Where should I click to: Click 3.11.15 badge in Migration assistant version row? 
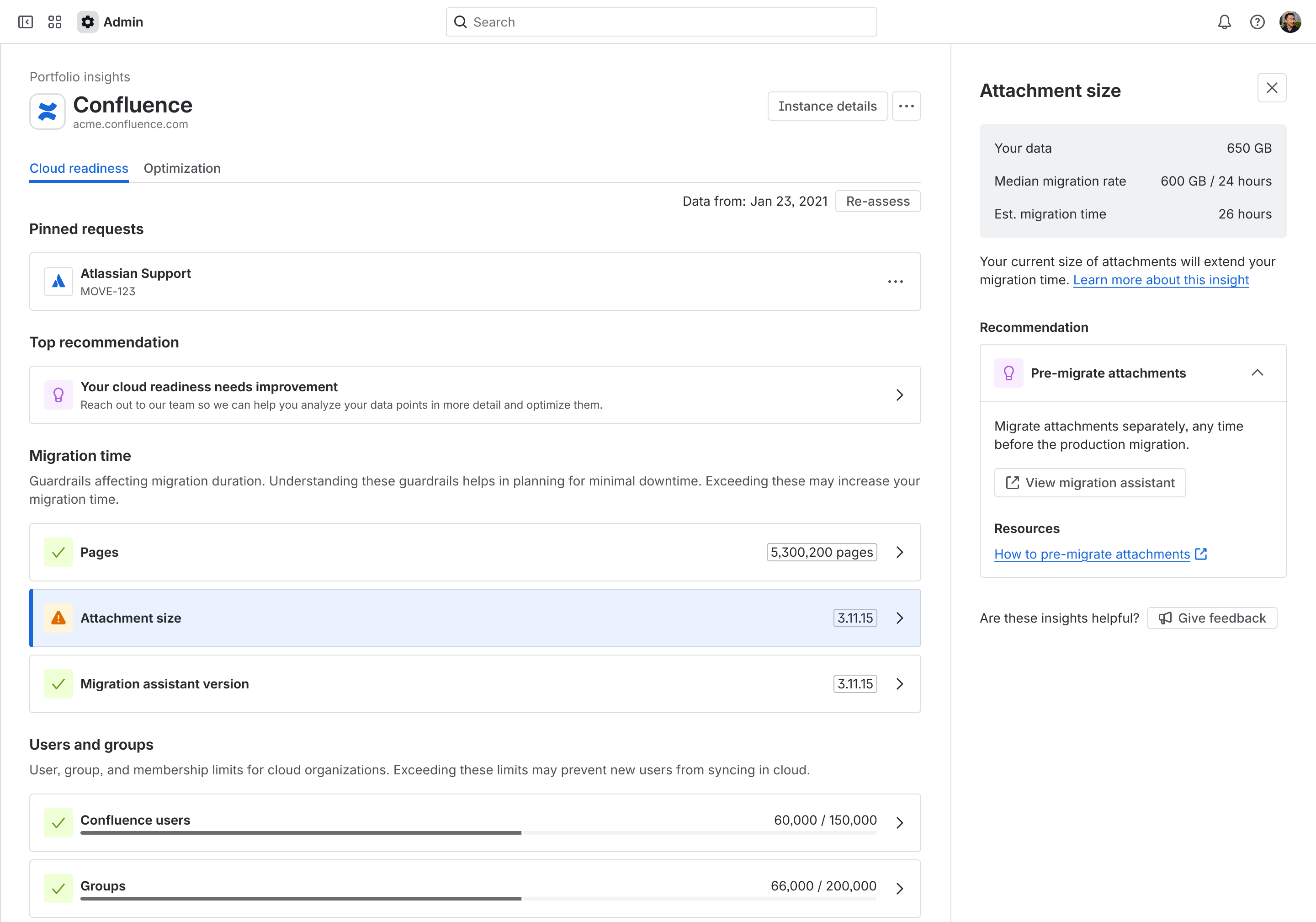coord(855,684)
